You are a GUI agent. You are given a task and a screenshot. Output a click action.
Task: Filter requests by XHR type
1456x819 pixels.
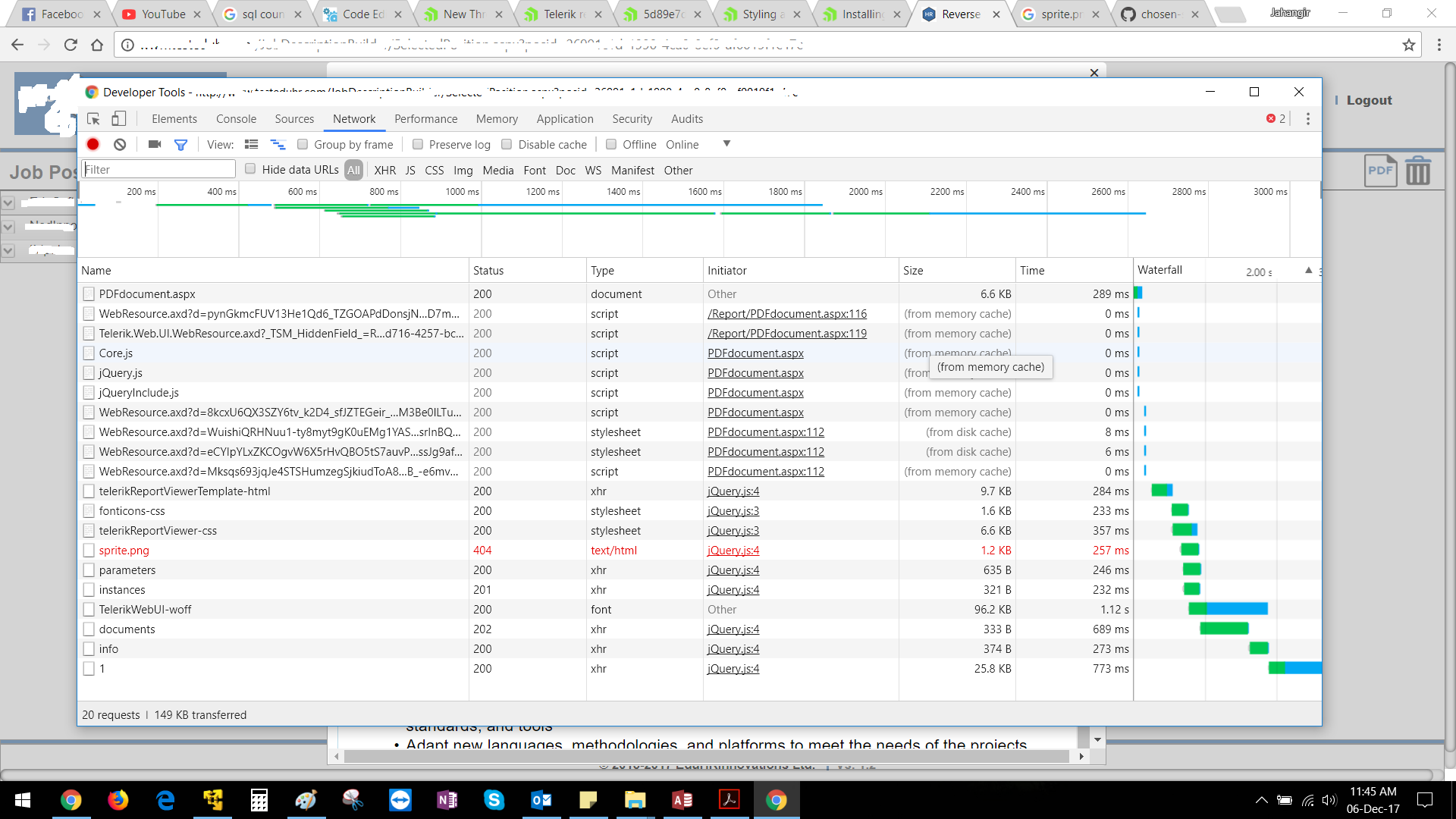pos(384,170)
